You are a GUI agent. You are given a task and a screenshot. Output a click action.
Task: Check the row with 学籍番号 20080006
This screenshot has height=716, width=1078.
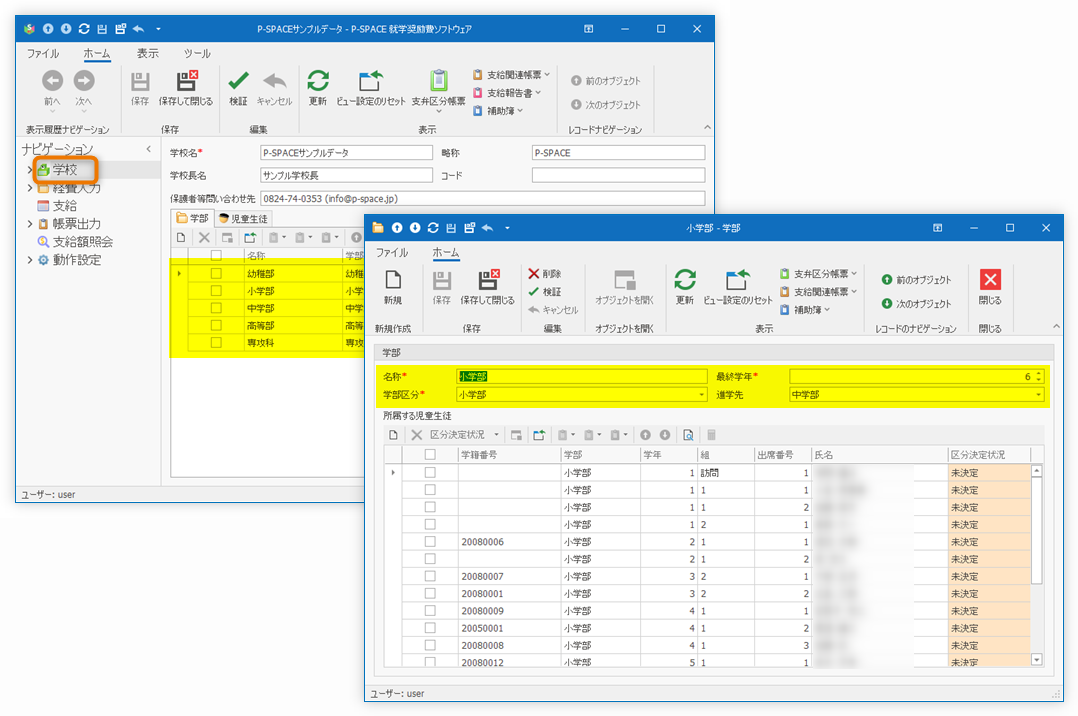point(430,542)
